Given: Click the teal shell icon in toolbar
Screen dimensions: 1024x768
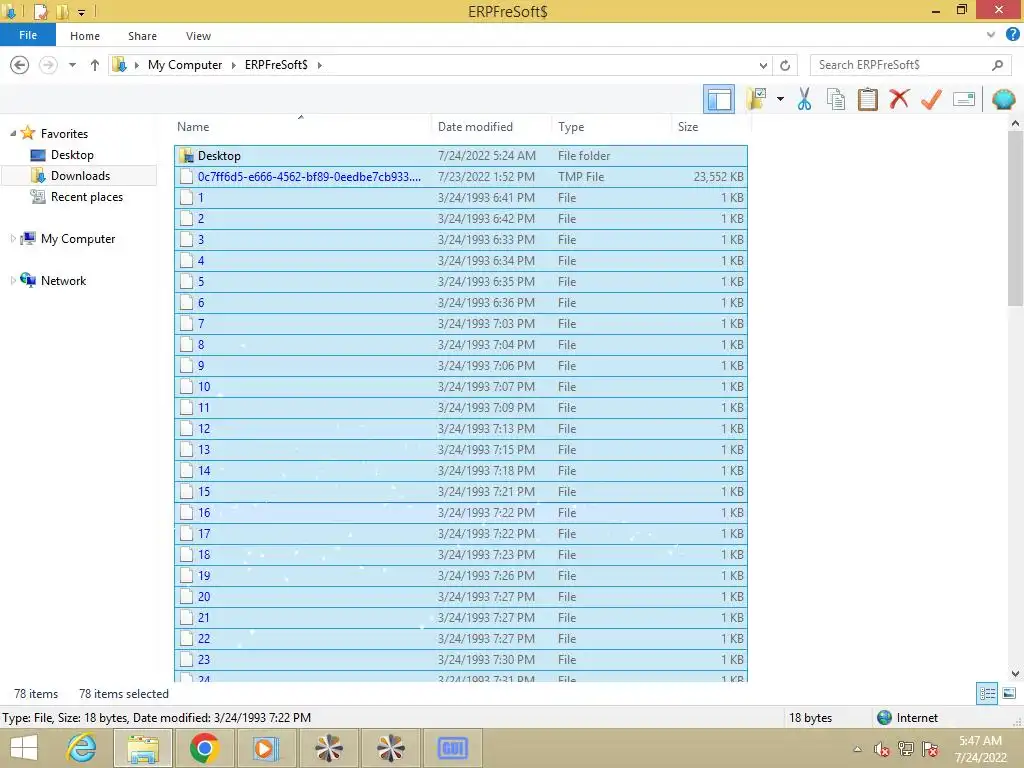Looking at the screenshot, I should pos(1004,99).
